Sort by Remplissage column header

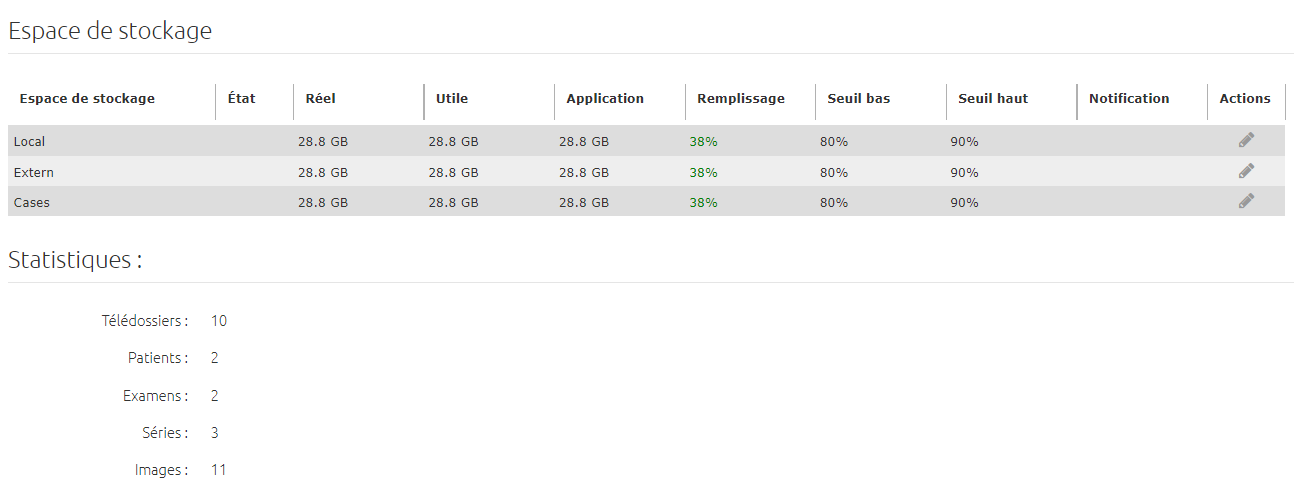point(741,98)
